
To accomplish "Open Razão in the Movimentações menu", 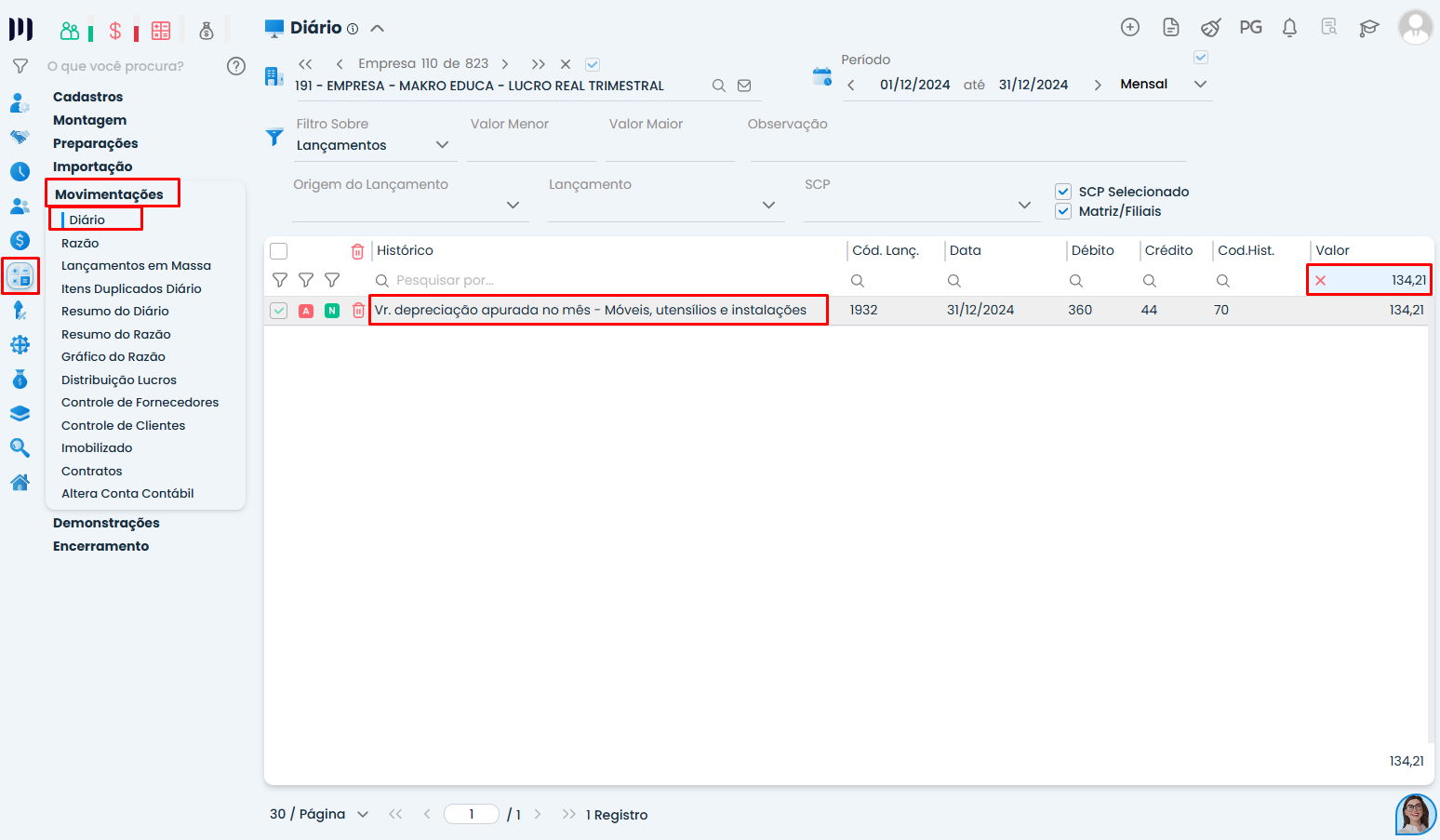I will [80, 243].
